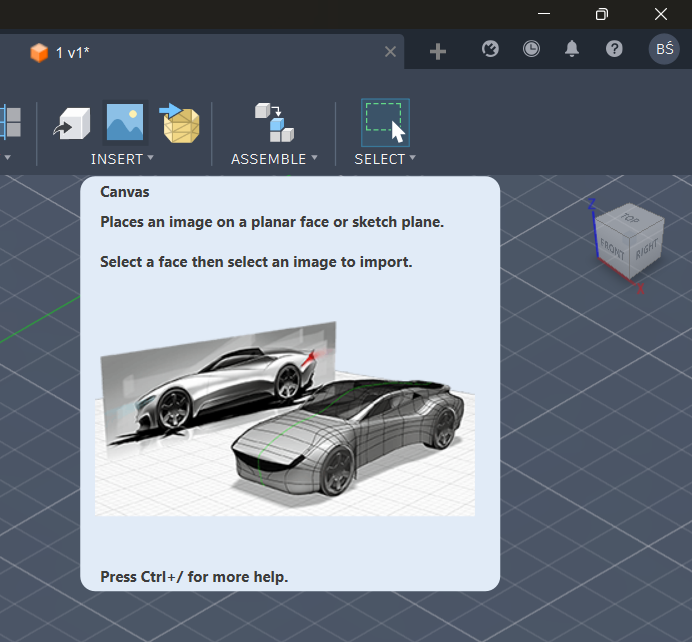692x642 pixels.
Task: Add a new design tab with plus button
Action: pyautogui.click(x=438, y=52)
